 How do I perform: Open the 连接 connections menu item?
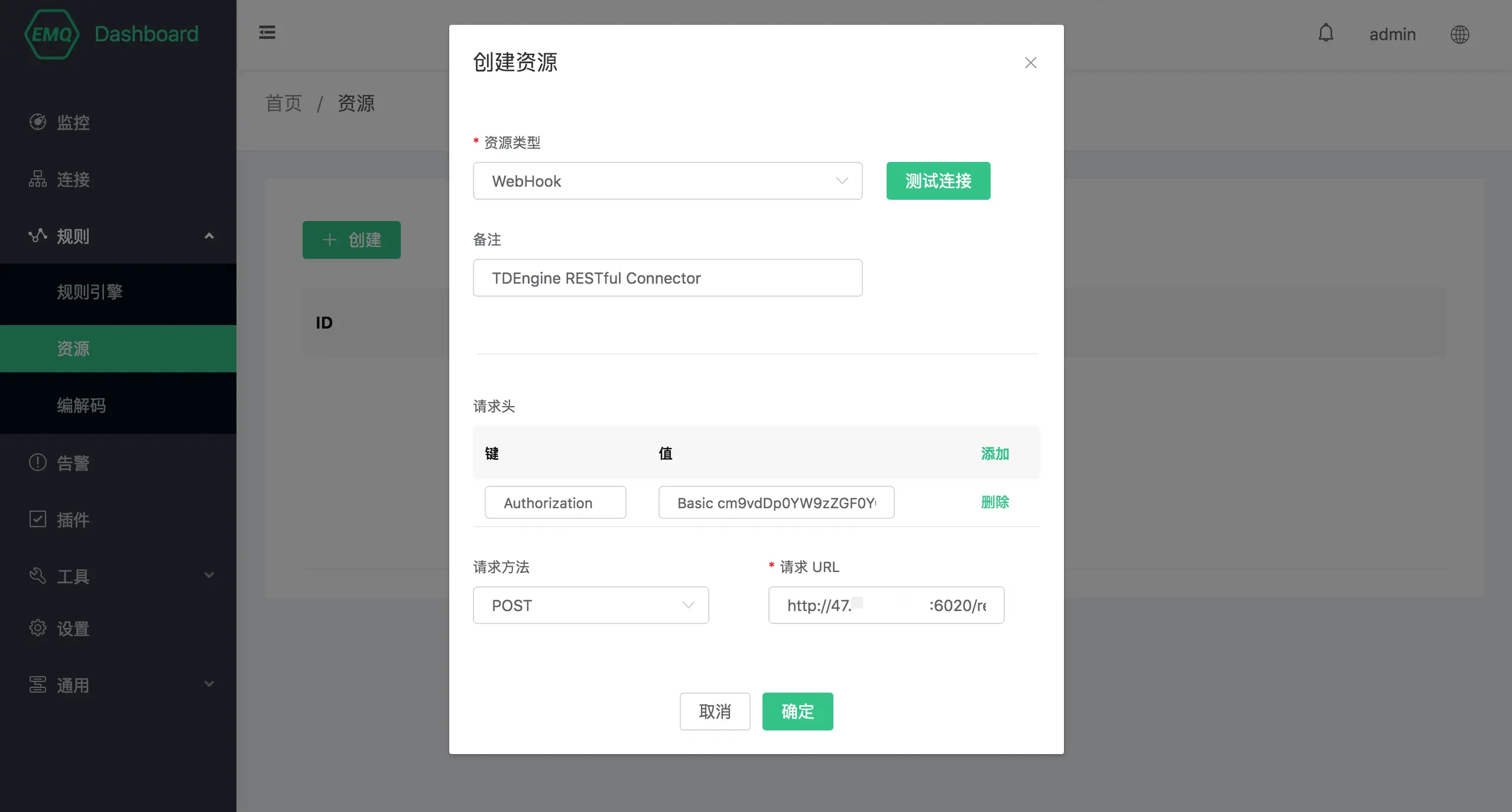click(73, 179)
